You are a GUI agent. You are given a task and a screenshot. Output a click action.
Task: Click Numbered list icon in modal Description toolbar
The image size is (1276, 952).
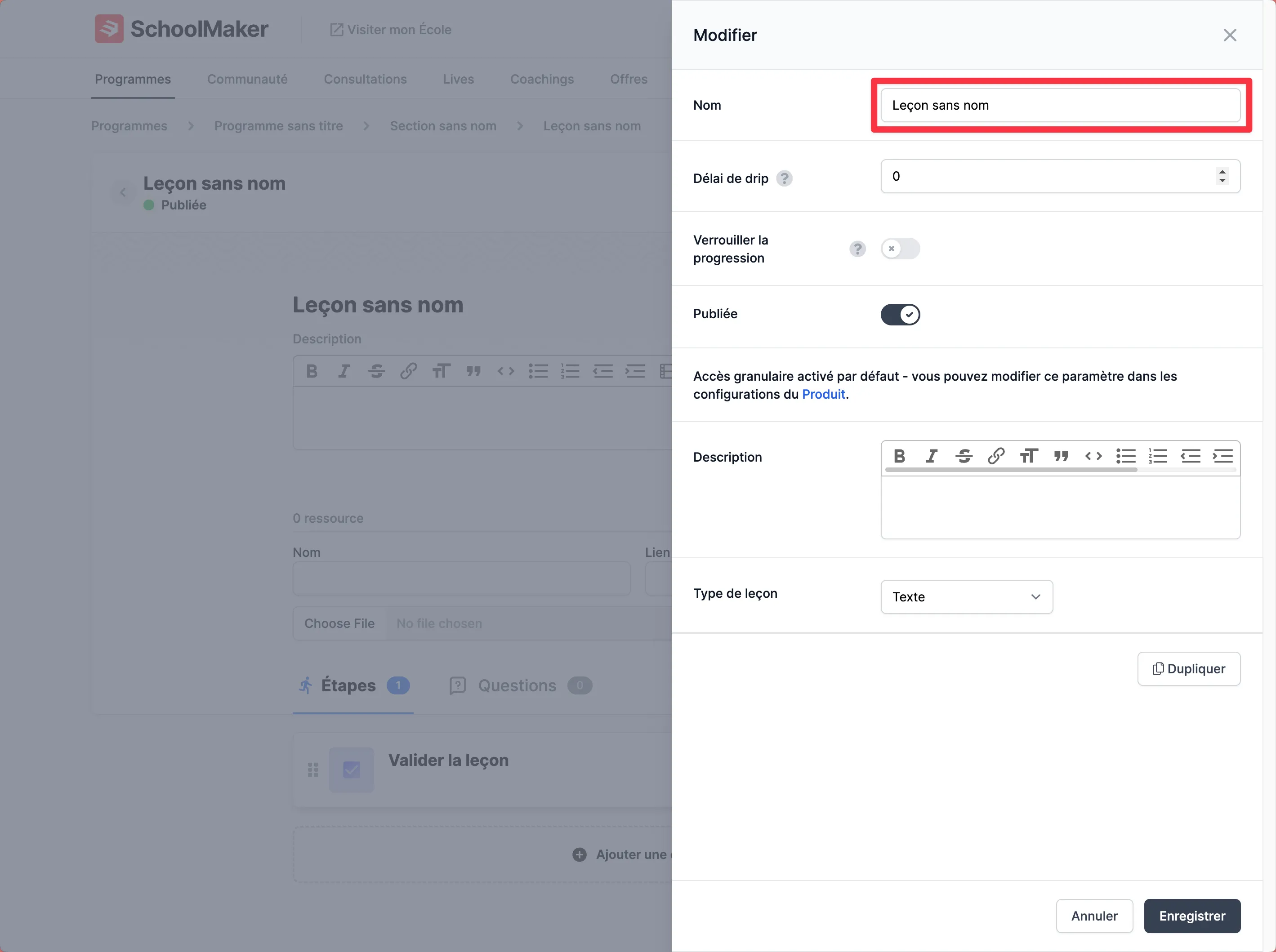tap(1158, 456)
